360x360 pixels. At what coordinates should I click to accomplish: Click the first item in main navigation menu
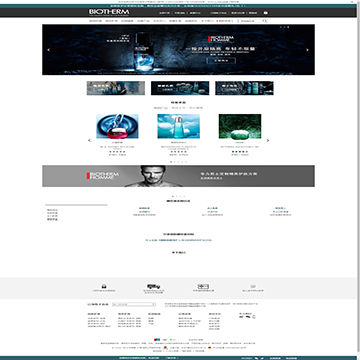tap(95, 21)
